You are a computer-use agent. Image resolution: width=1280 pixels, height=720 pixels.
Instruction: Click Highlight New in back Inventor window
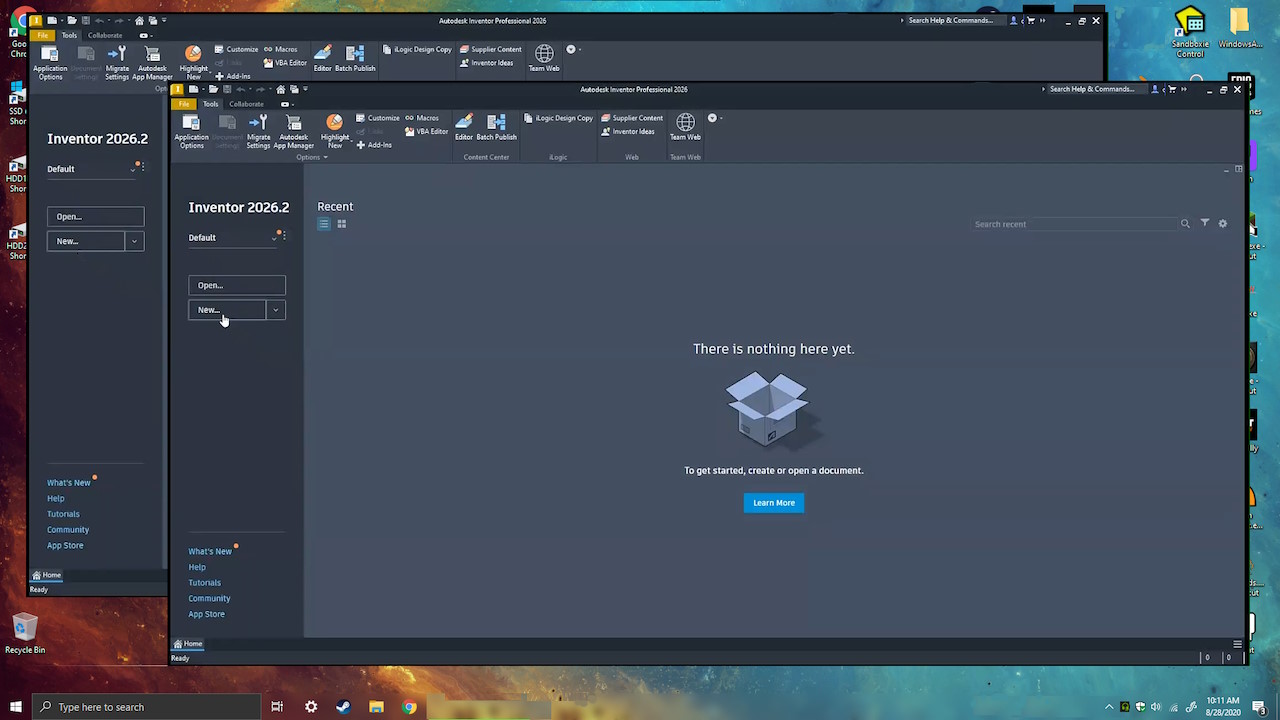click(194, 63)
